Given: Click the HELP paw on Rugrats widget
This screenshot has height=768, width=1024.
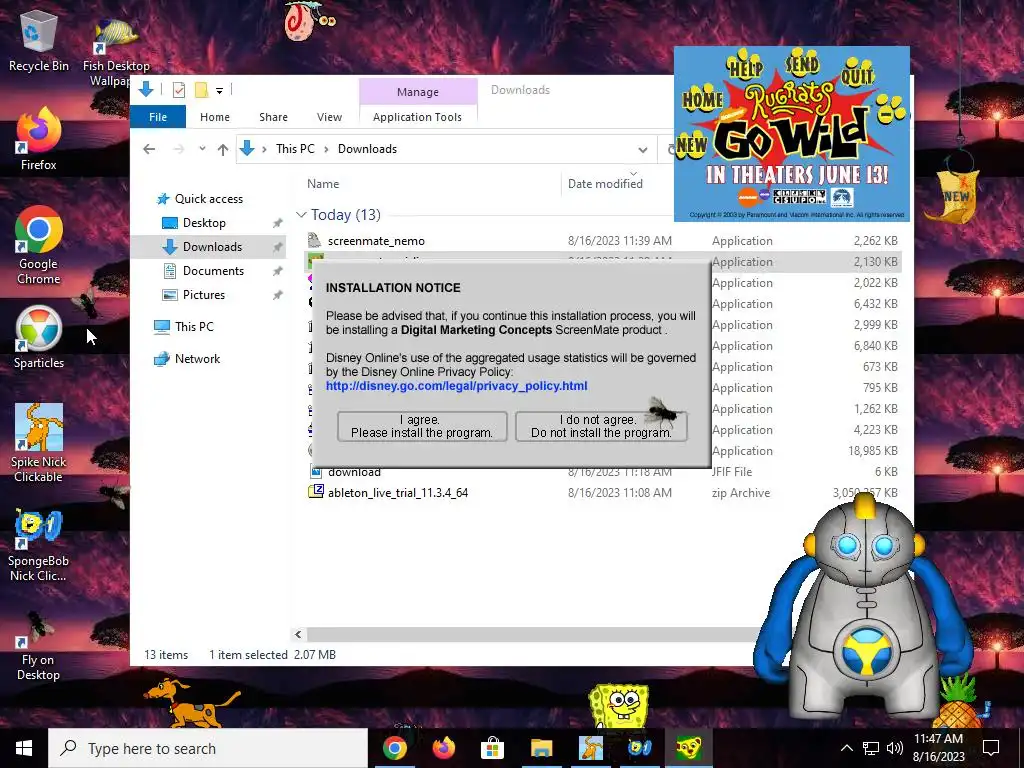Looking at the screenshot, I should (745, 67).
